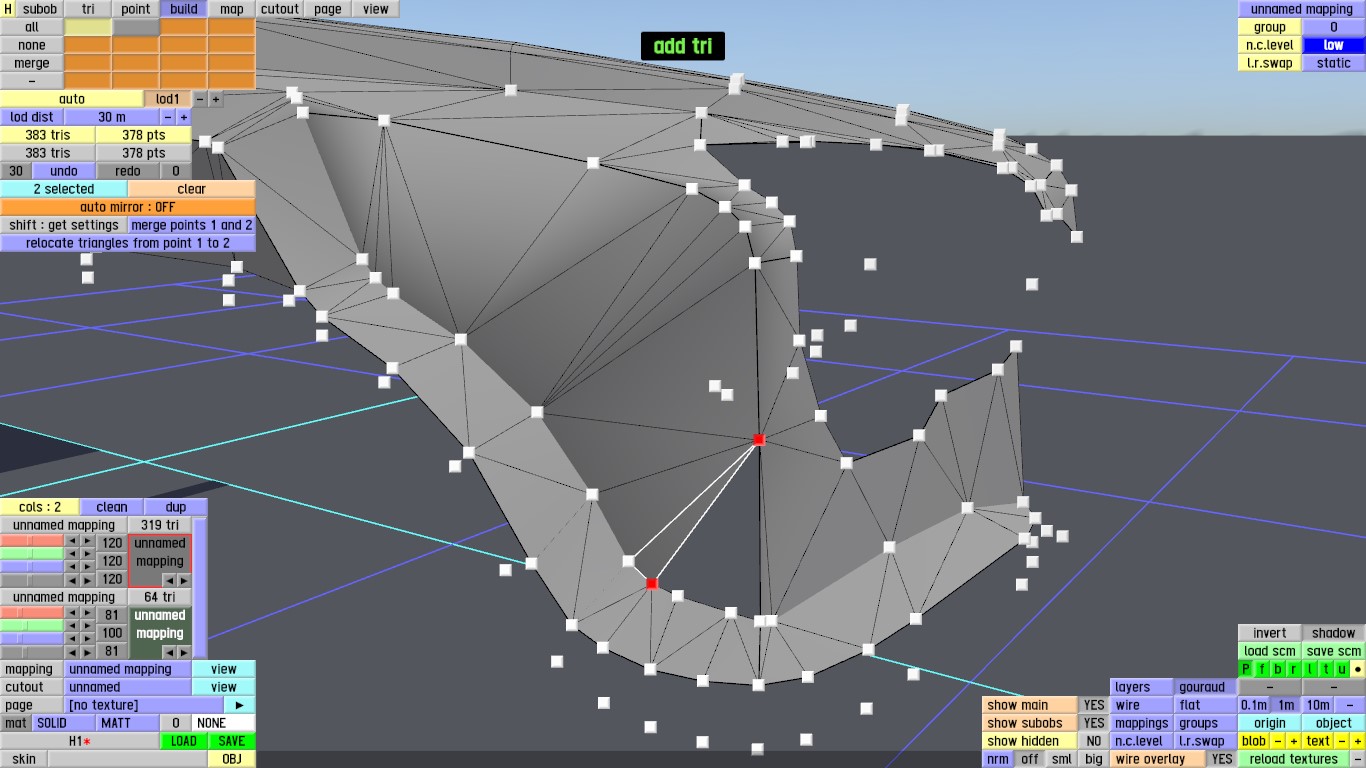Switch to the build tab

tap(184, 9)
